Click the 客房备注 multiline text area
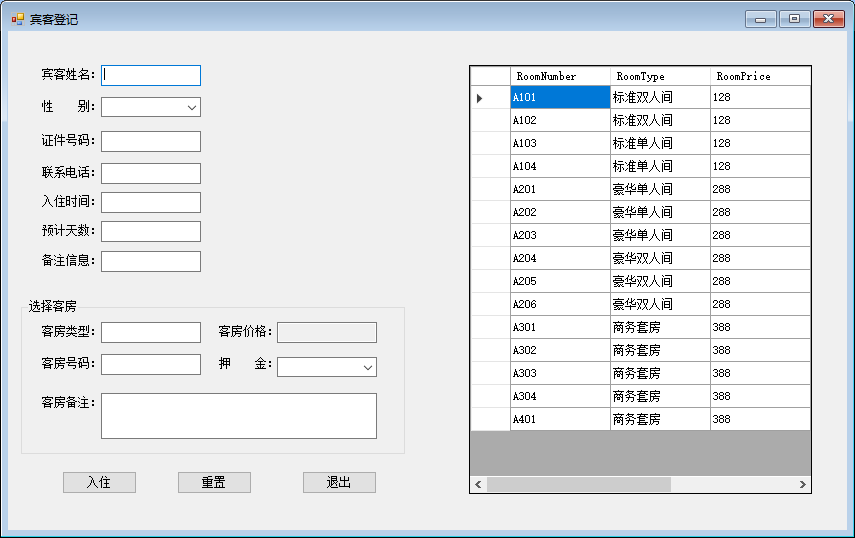The width and height of the screenshot is (855, 538). click(239, 416)
